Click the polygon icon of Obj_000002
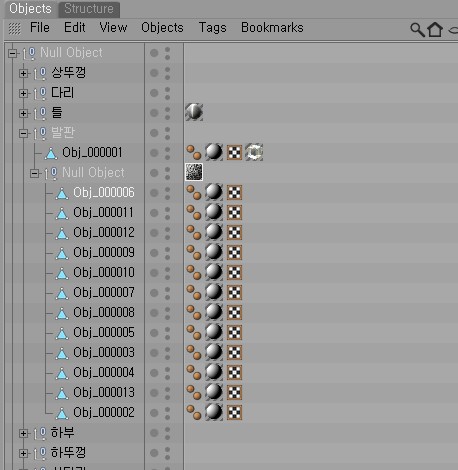This screenshot has width=458, height=470. (62, 413)
